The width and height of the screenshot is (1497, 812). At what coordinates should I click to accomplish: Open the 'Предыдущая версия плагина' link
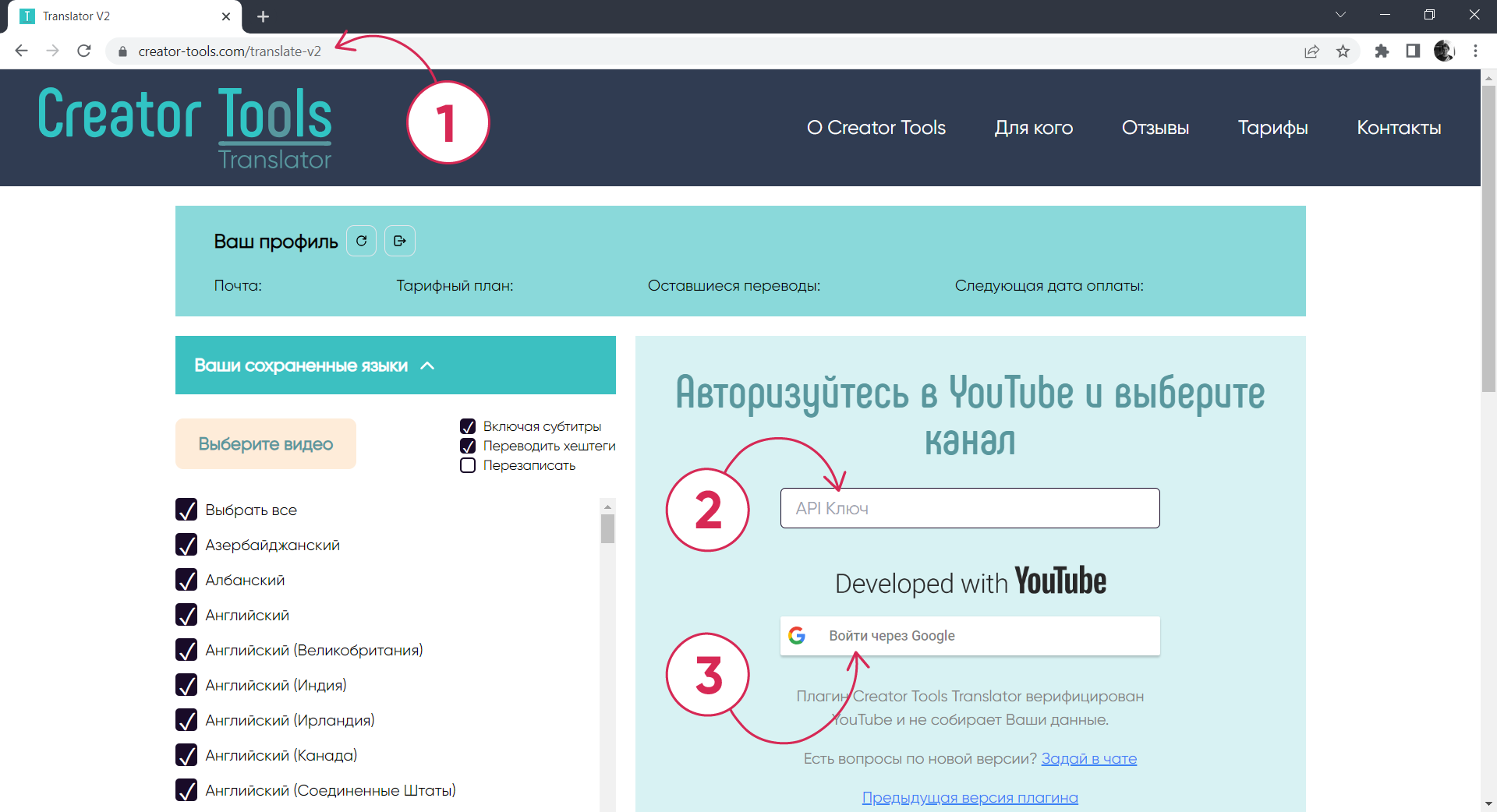pyautogui.click(x=970, y=797)
